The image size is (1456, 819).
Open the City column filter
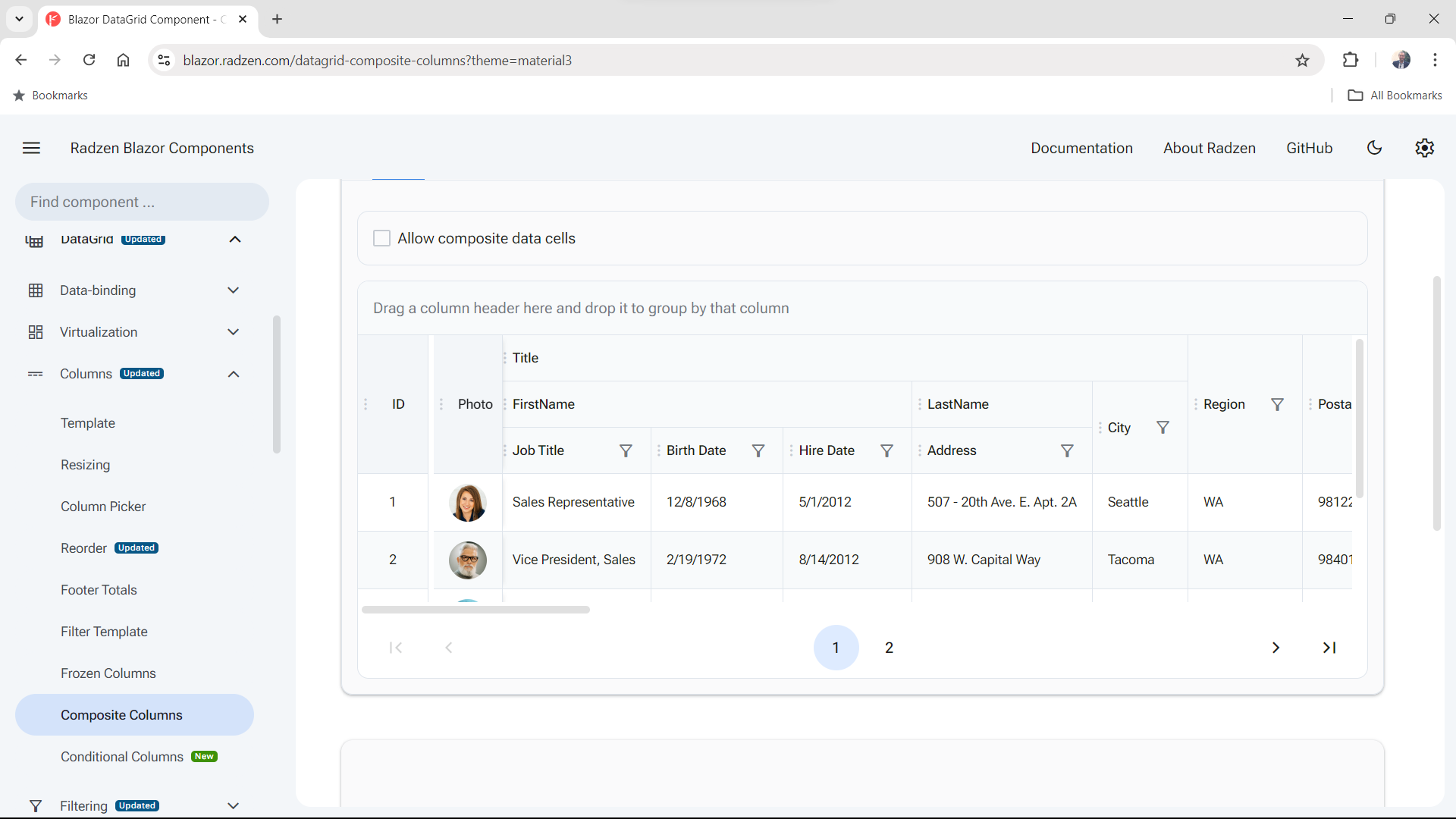click(1163, 428)
